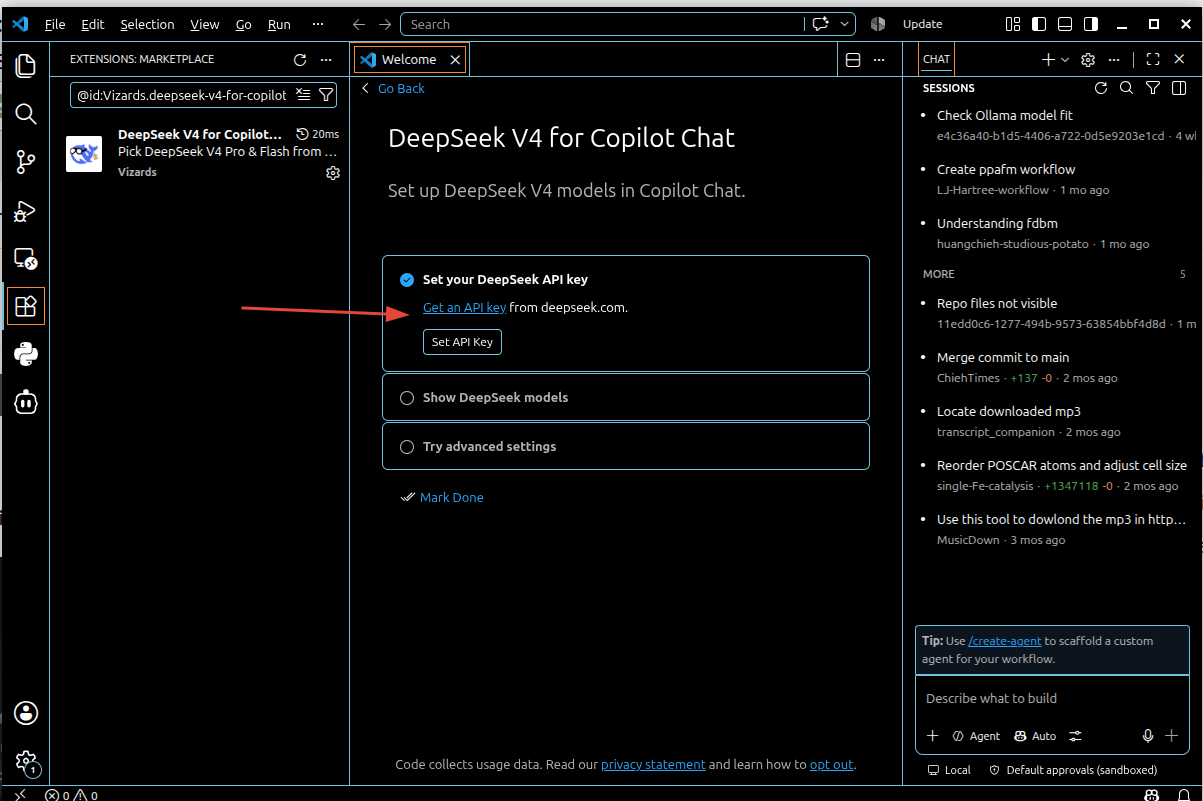The width and height of the screenshot is (1203, 801).
Task: Clear the extensions search results
Action: click(x=304, y=95)
